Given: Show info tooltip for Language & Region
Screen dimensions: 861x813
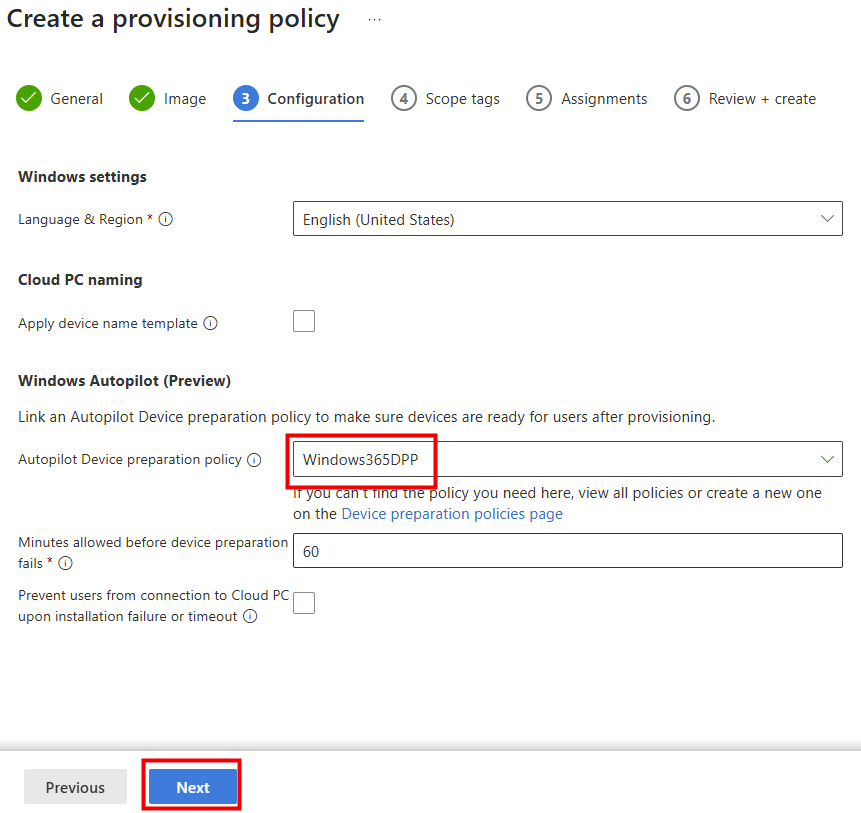Looking at the screenshot, I should 165,219.
